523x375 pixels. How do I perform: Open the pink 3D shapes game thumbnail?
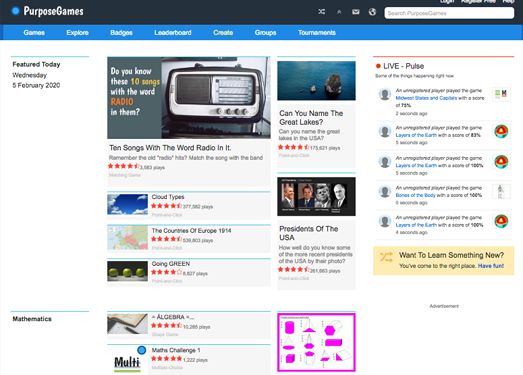pos(316,342)
